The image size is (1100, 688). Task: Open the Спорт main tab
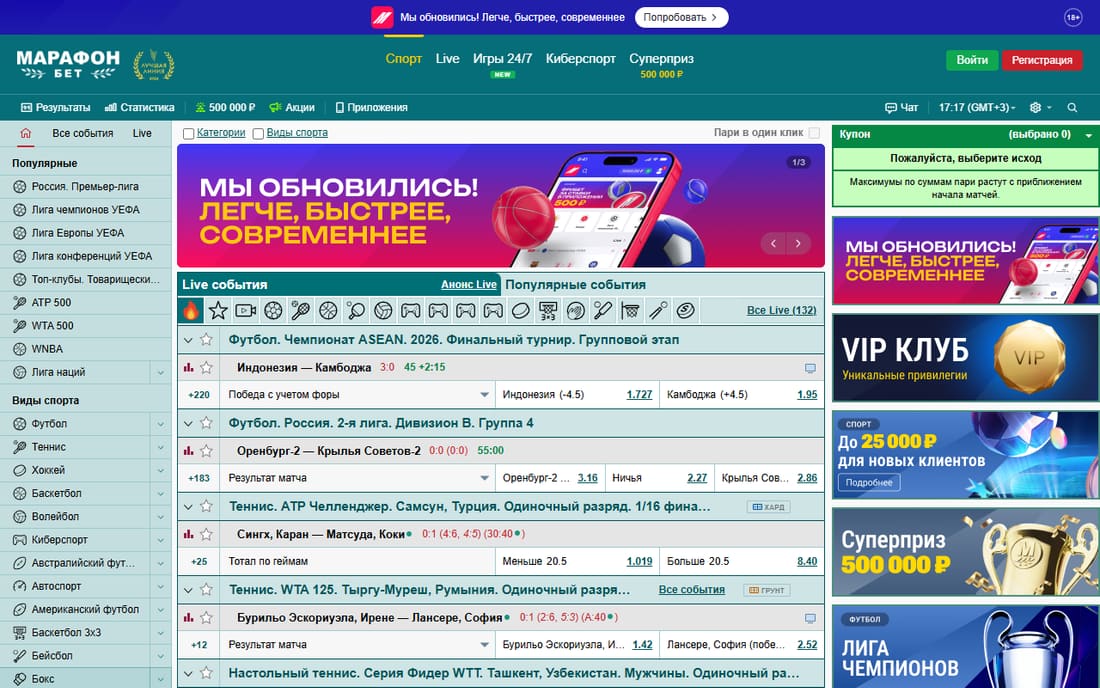403,58
